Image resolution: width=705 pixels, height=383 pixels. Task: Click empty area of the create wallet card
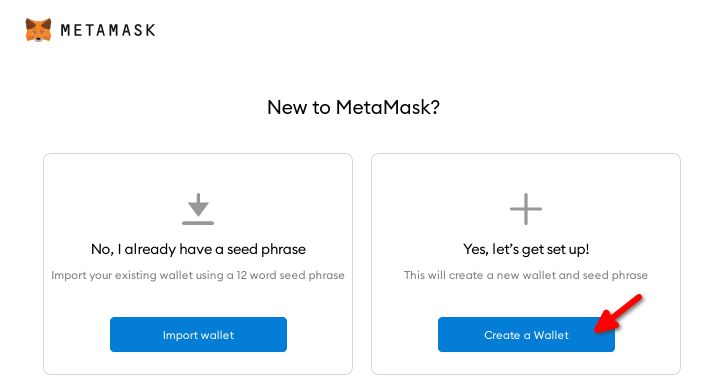526,173
